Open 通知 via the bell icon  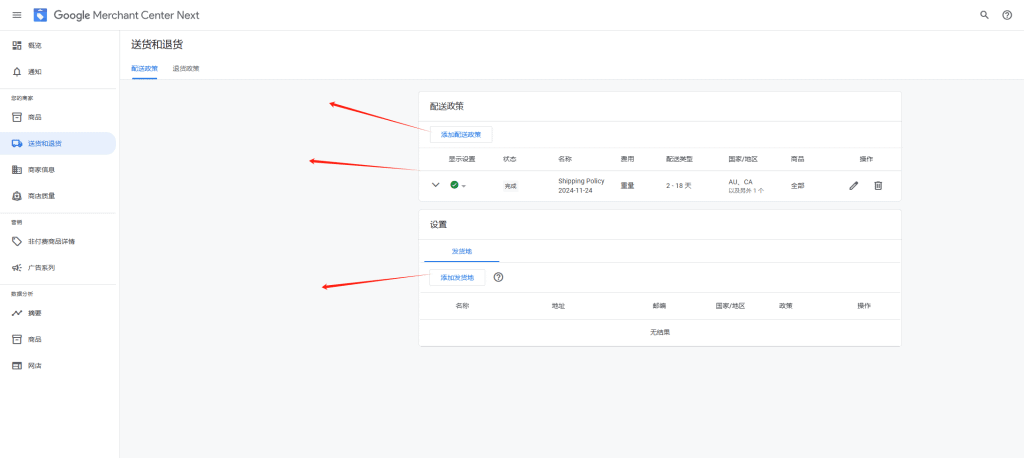pos(17,71)
